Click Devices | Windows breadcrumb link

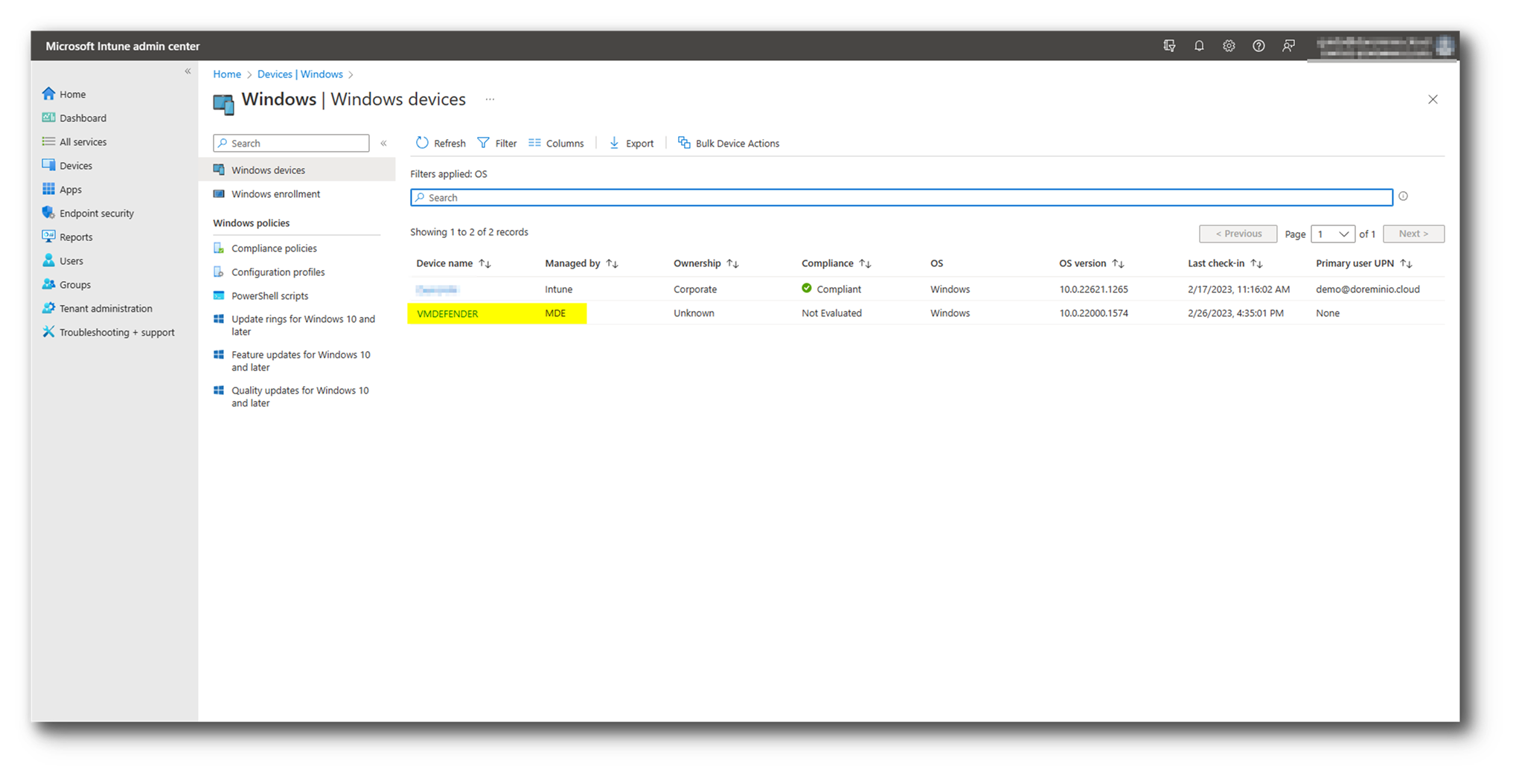(300, 74)
